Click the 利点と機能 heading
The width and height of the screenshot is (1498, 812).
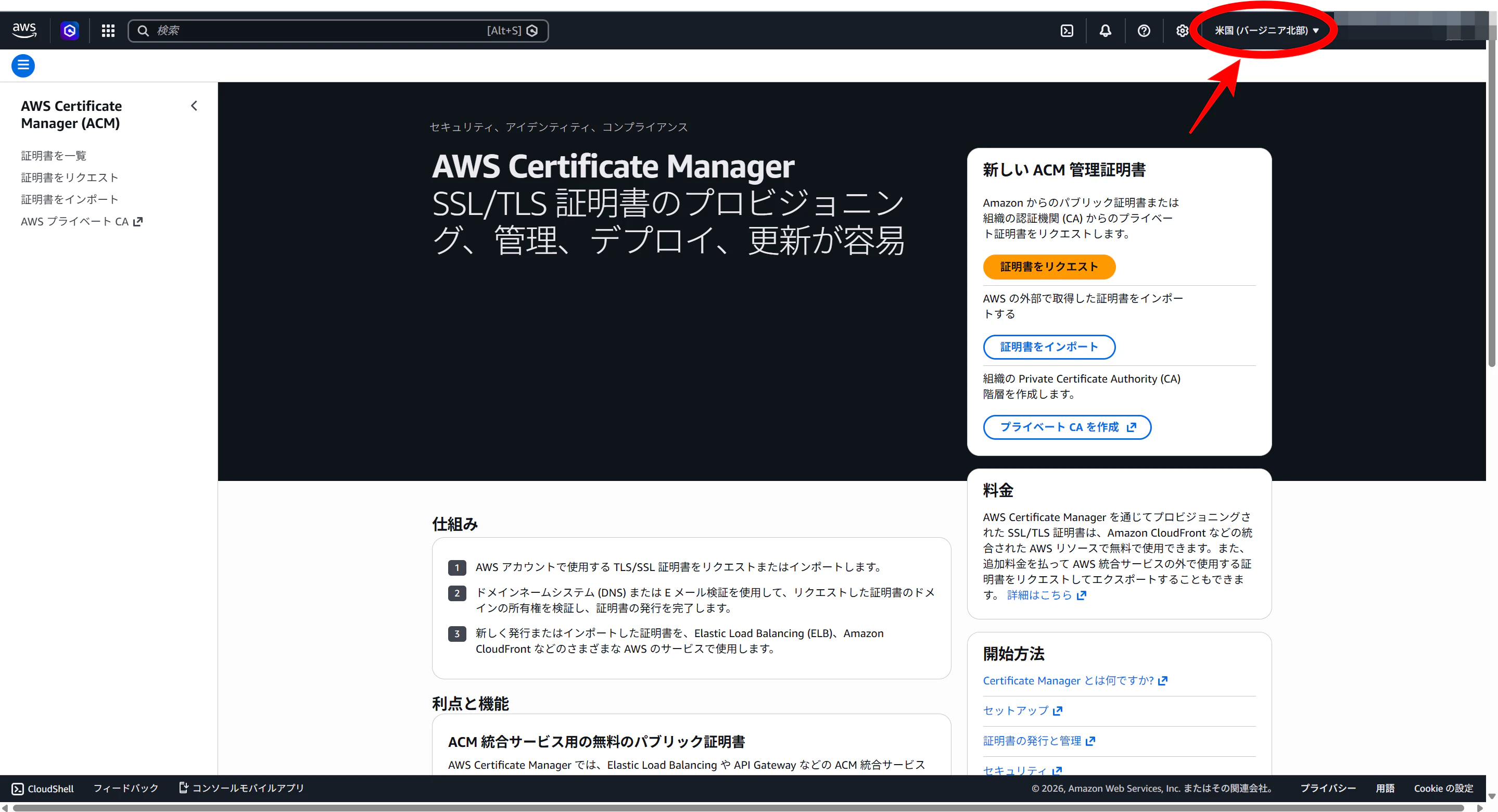point(470,704)
